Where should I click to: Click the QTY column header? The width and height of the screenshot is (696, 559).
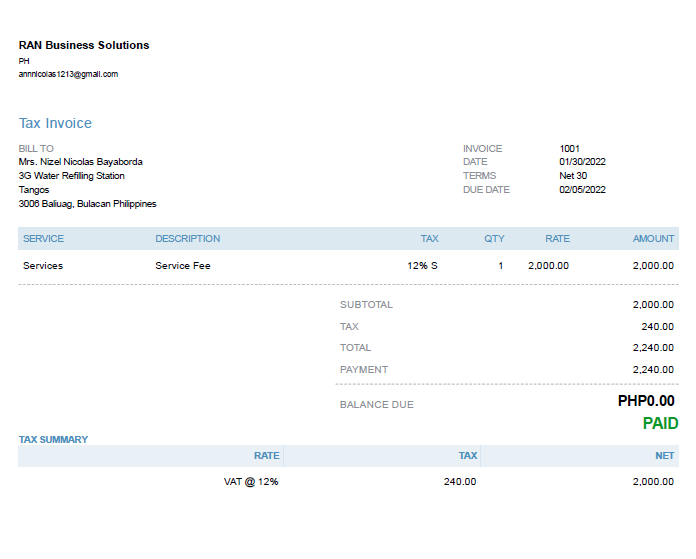pyautogui.click(x=494, y=239)
